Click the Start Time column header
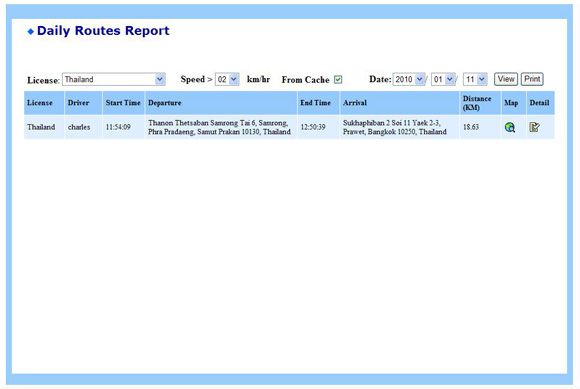Image resolution: width=580 pixels, height=389 pixels. (123, 103)
